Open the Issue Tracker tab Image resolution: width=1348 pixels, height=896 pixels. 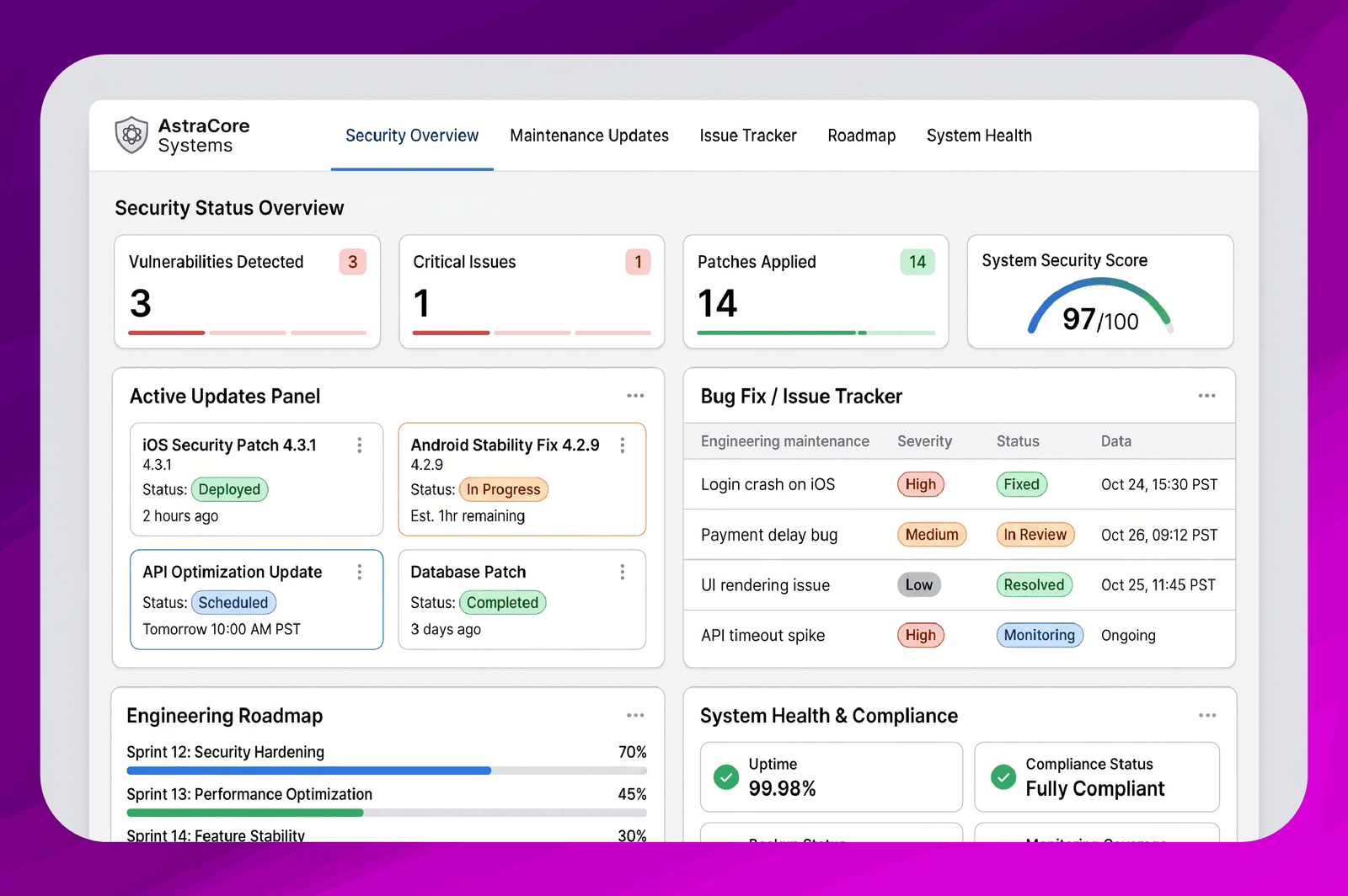pos(748,136)
